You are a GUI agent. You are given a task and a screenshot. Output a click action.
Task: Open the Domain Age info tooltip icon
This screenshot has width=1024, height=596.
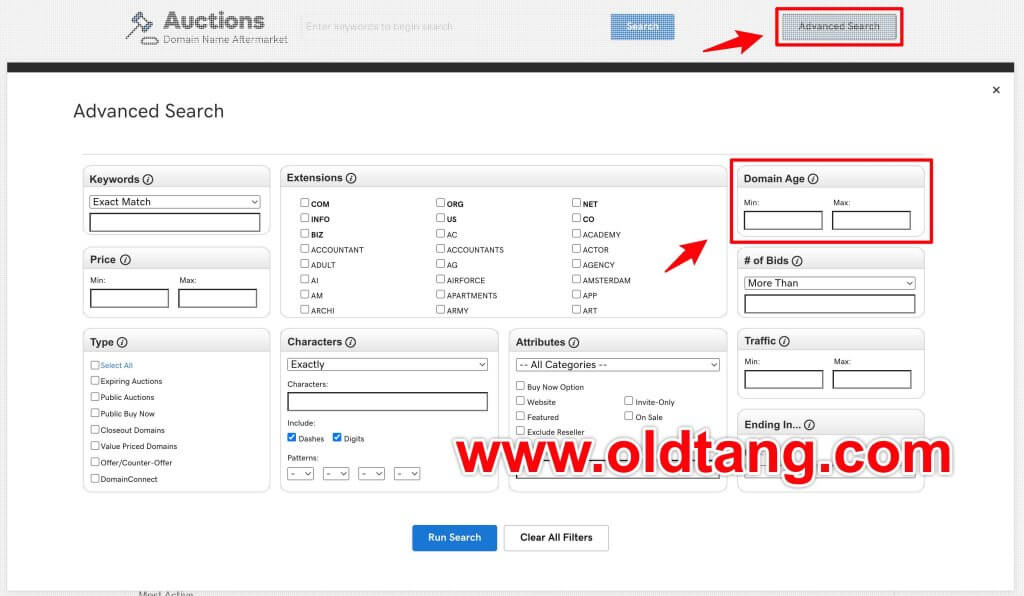813,179
